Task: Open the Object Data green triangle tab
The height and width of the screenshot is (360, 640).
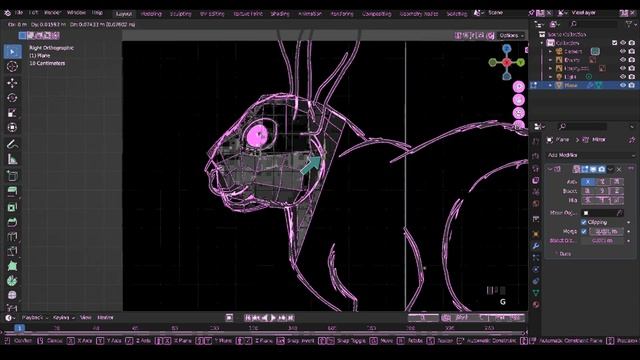Action: pyautogui.click(x=536, y=292)
